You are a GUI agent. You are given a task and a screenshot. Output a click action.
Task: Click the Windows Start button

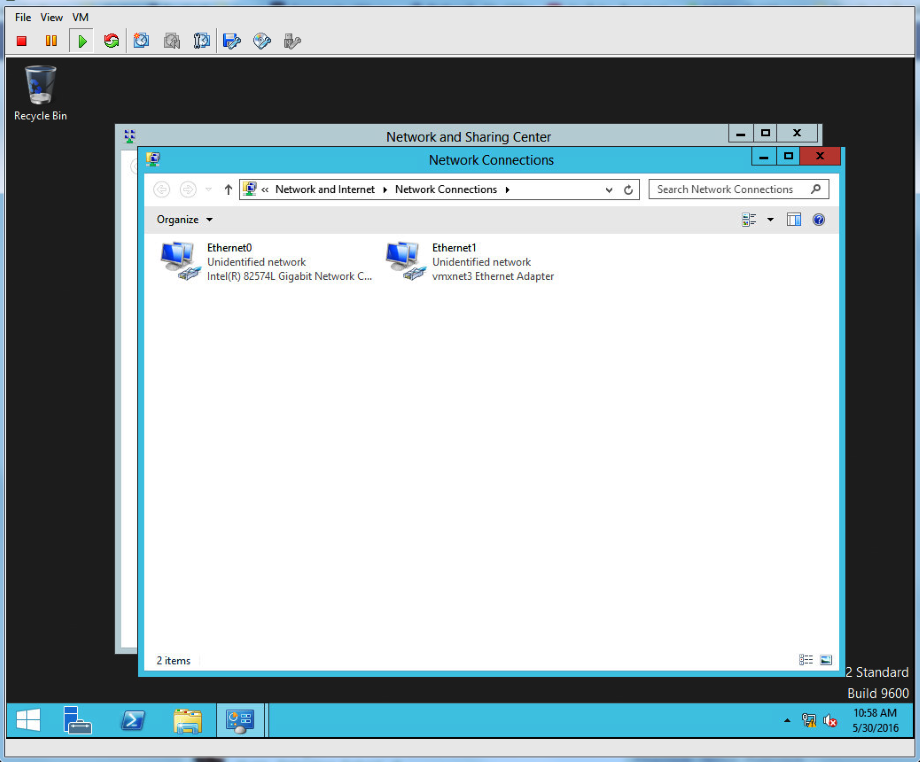pyautogui.click(x=28, y=720)
